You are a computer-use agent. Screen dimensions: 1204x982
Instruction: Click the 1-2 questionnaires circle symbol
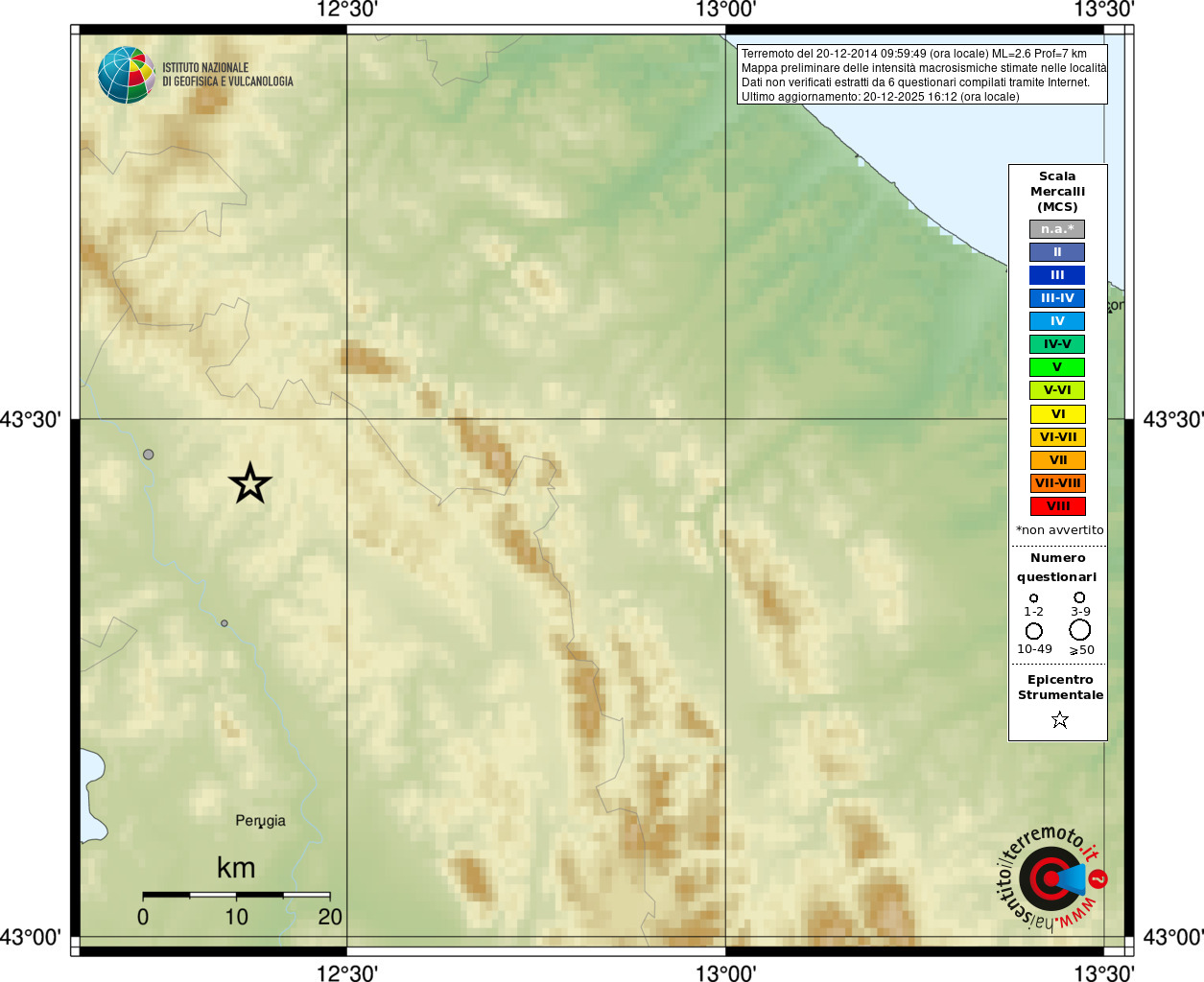1033,598
